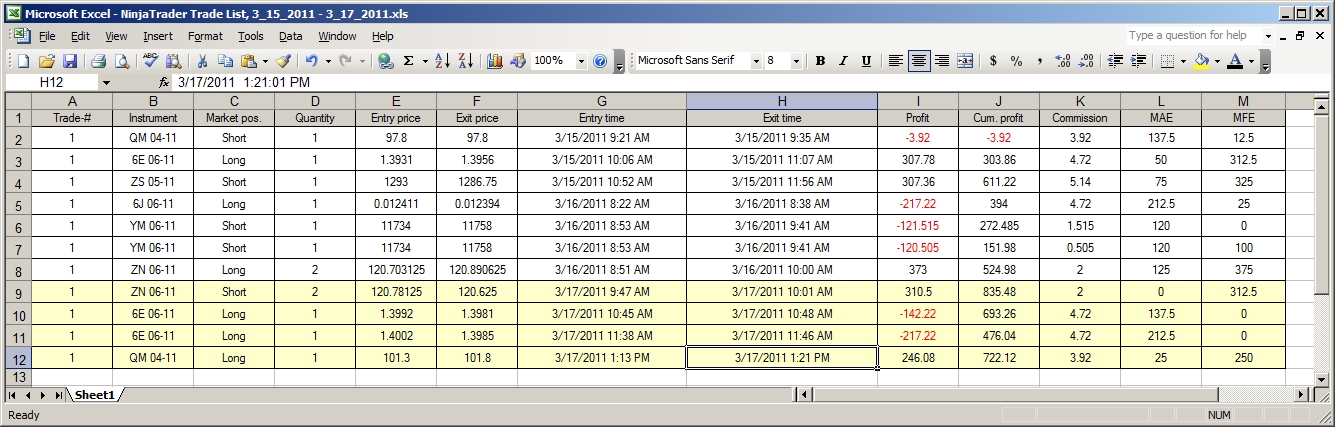This screenshot has height=427, width=1335.
Task: Increase cell indent
Action: pos(1138,61)
